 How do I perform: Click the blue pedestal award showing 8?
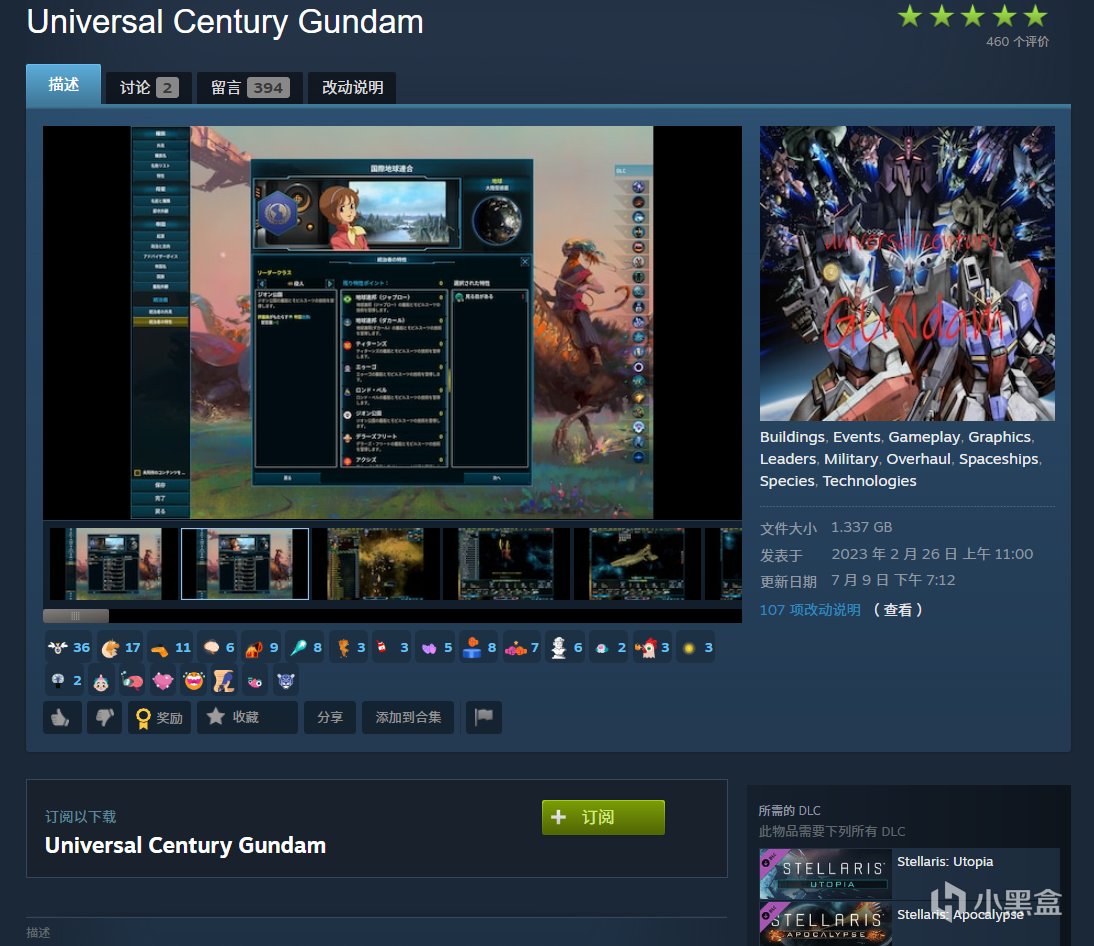pyautogui.click(x=480, y=647)
